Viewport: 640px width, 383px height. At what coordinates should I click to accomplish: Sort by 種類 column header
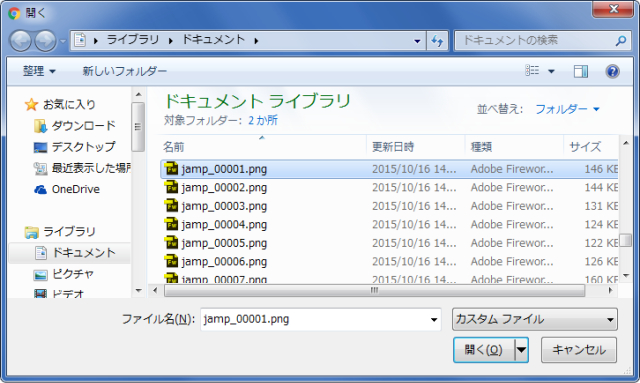[x=514, y=147]
